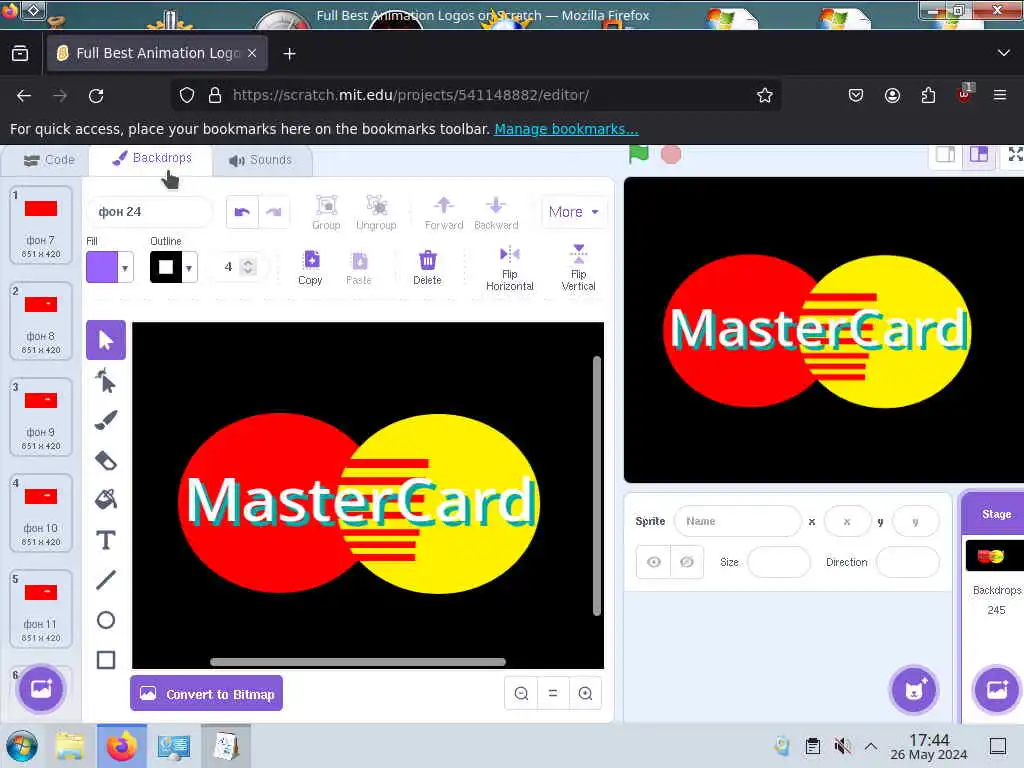Image resolution: width=1024 pixels, height=768 pixels.
Task: Click the Undo arrow
Action: tap(242, 212)
